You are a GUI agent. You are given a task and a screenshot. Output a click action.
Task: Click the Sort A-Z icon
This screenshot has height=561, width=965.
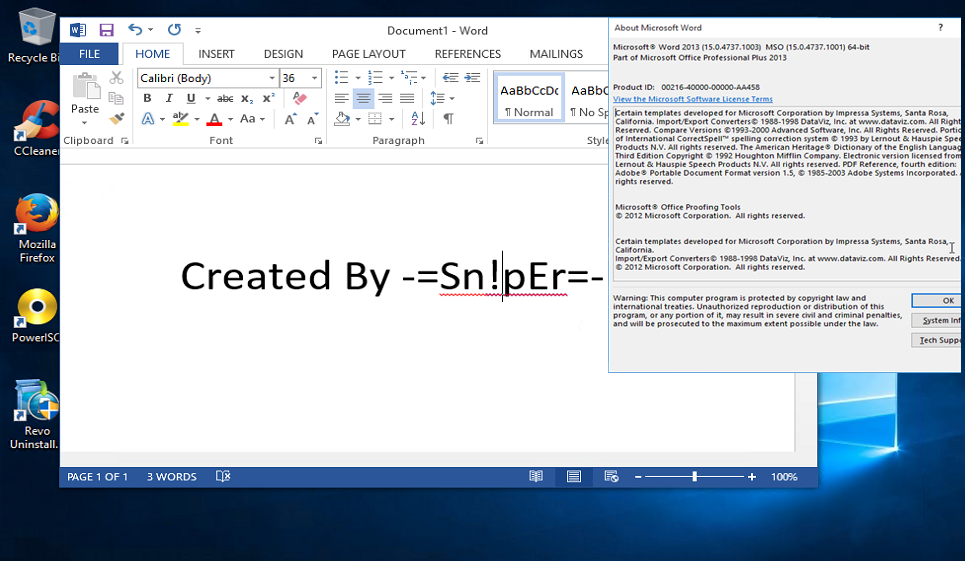(x=418, y=119)
